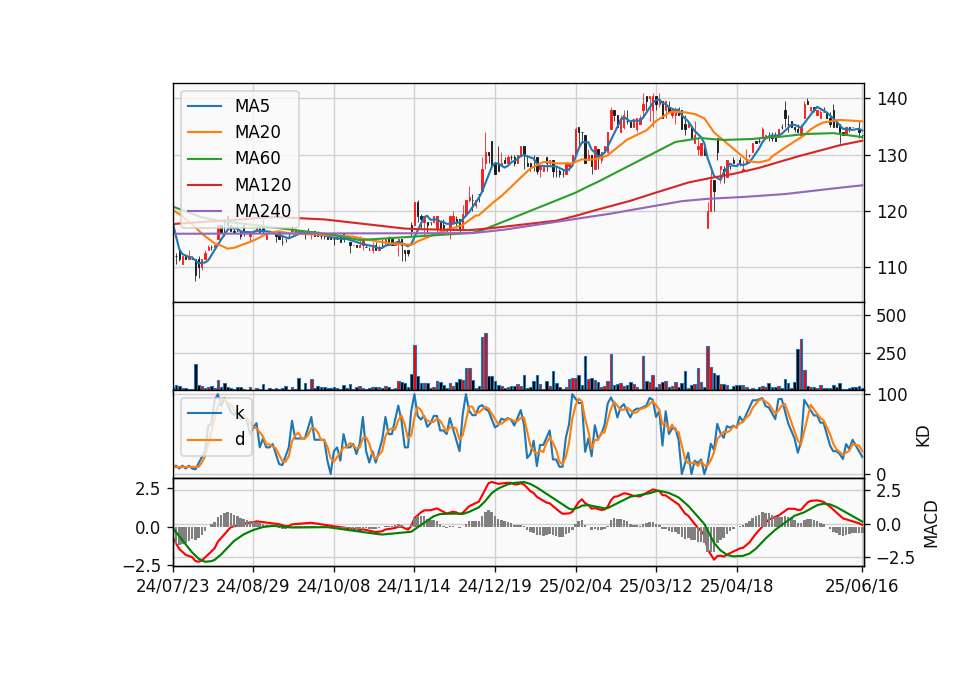
Task: Click the 24/08/29 date label
Action: (x=253, y=586)
